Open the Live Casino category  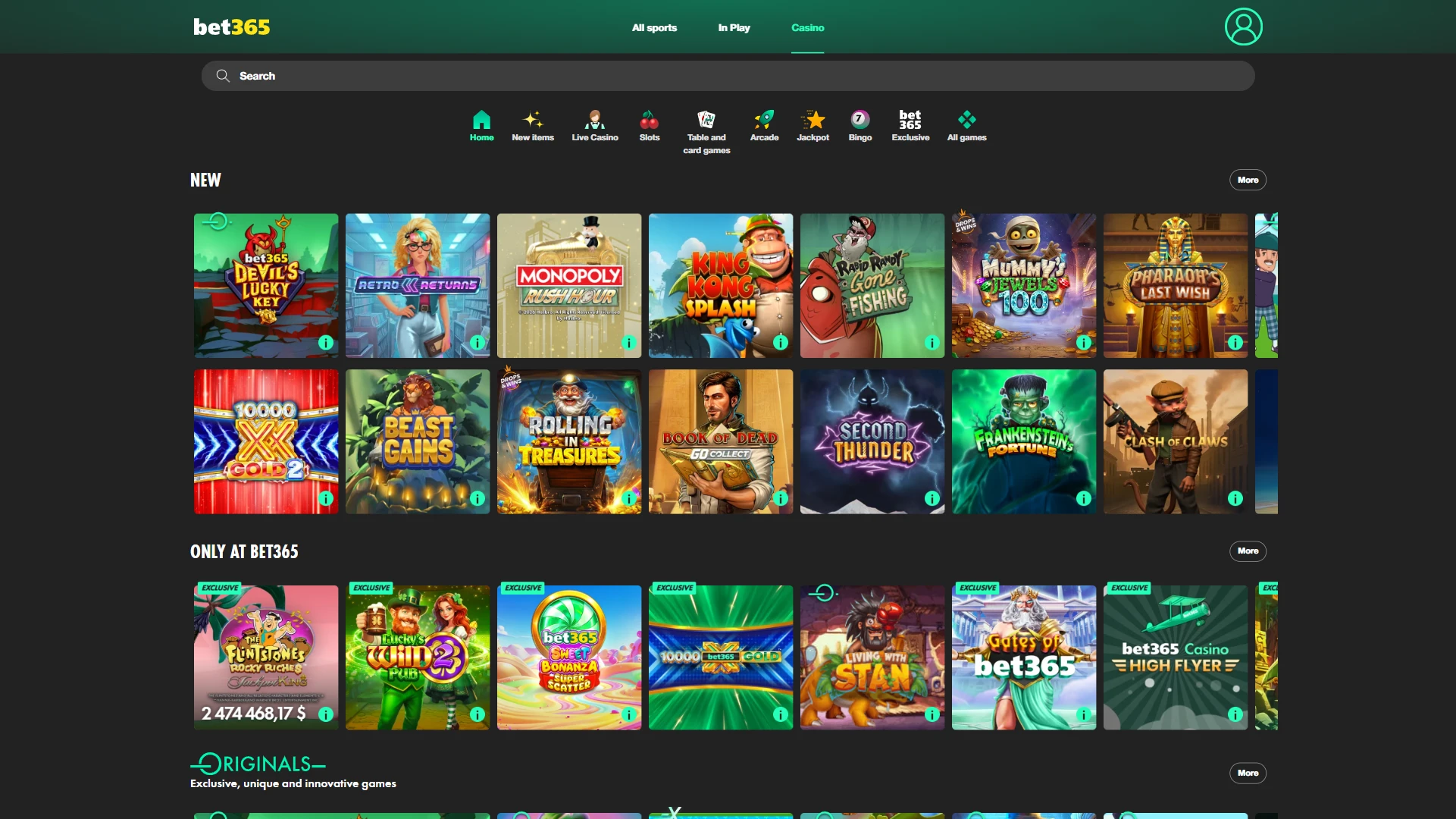tap(595, 127)
